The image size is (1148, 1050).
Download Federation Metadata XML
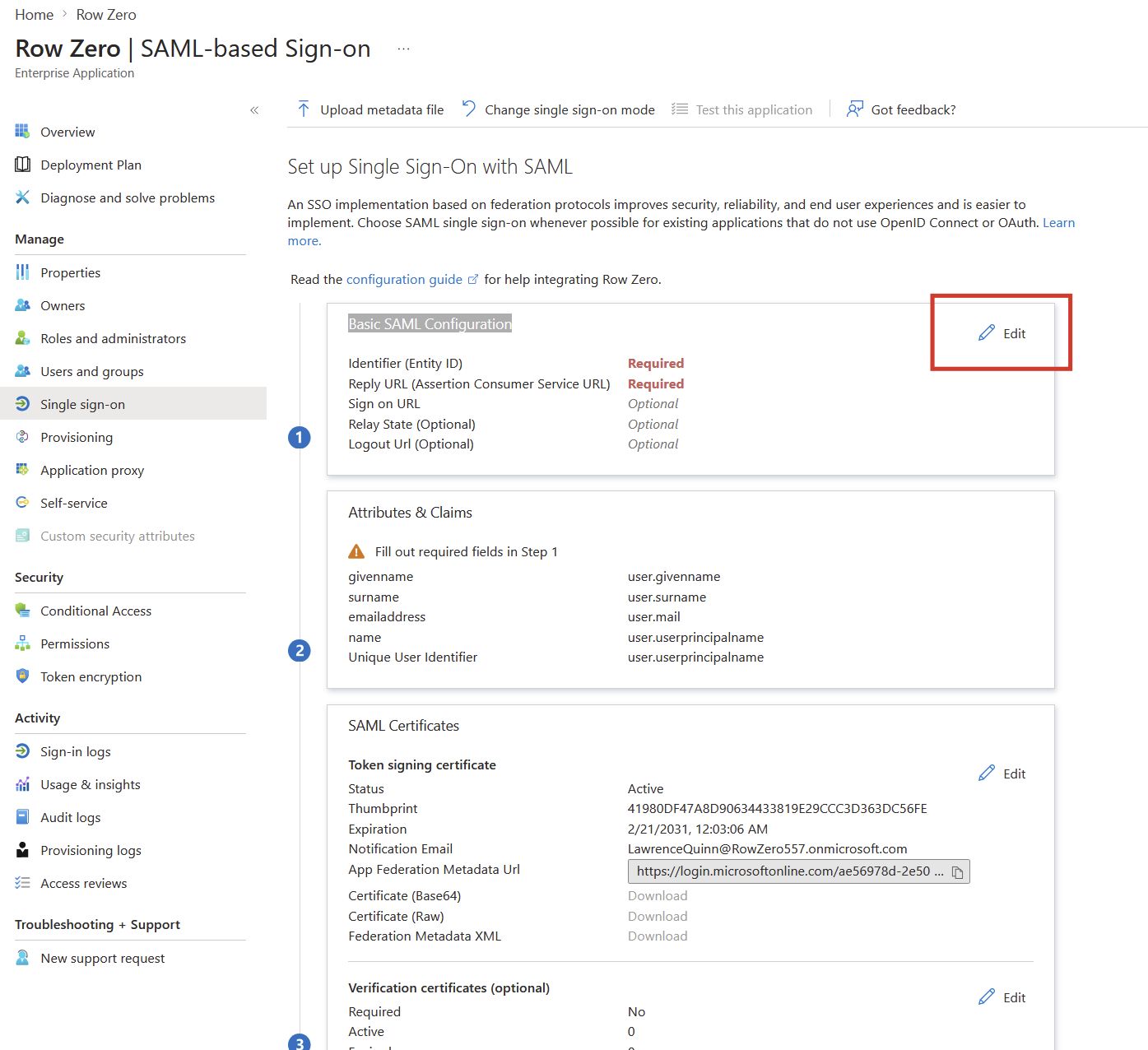click(x=658, y=936)
